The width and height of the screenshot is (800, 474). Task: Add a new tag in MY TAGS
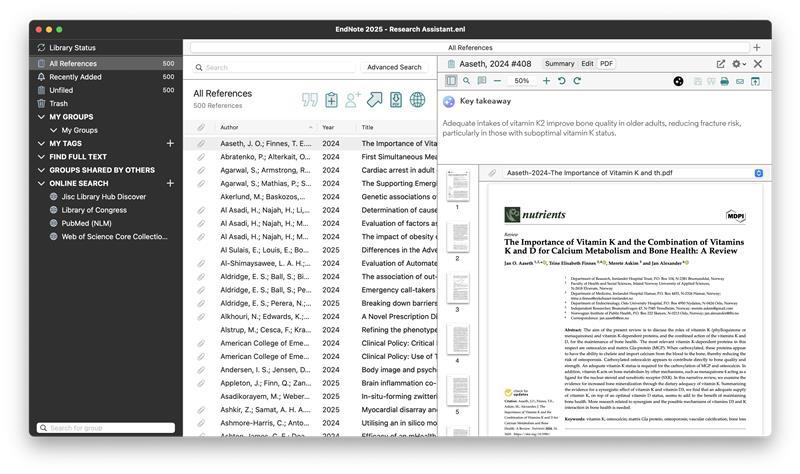pos(170,143)
